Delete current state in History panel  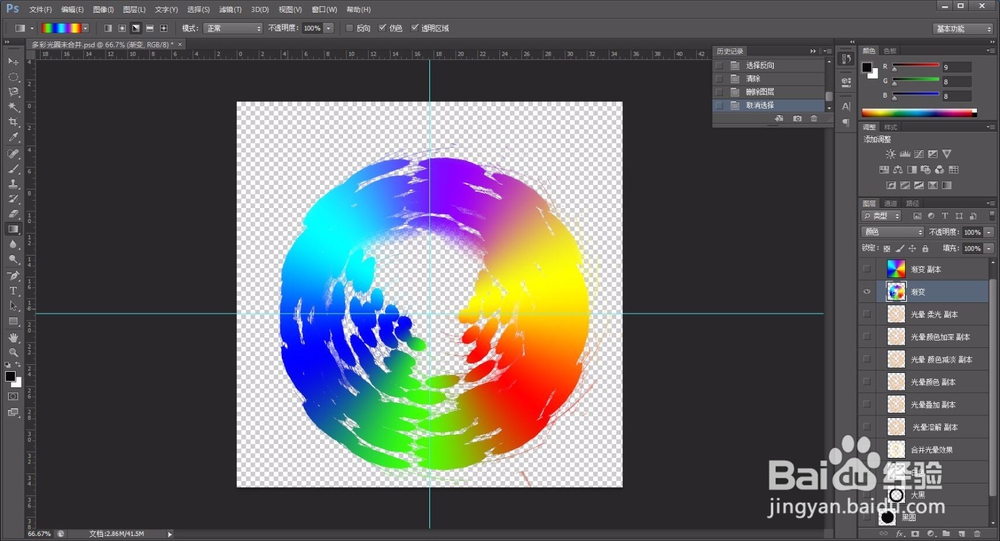(814, 119)
